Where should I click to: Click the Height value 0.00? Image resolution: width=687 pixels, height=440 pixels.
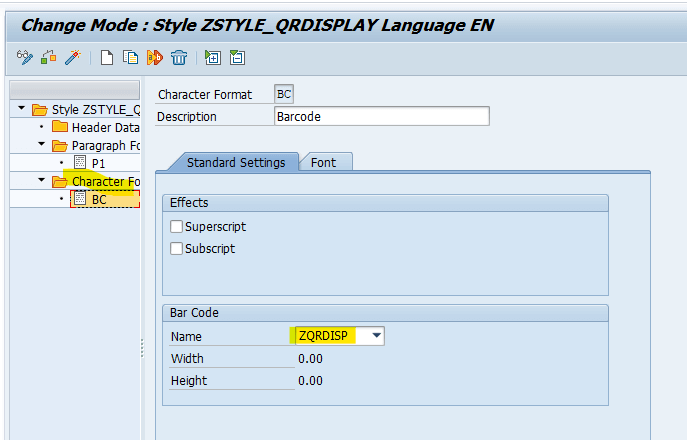(310, 380)
